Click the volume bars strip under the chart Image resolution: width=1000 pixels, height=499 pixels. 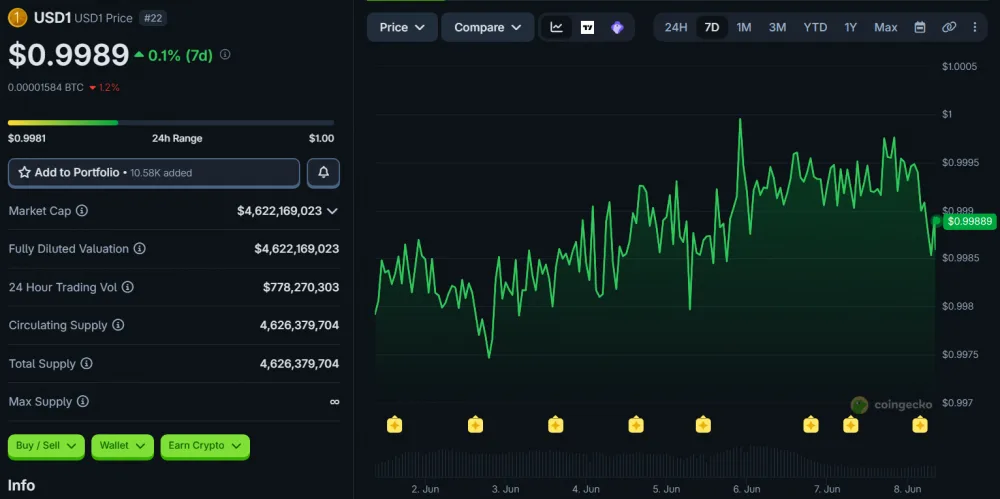[656, 463]
